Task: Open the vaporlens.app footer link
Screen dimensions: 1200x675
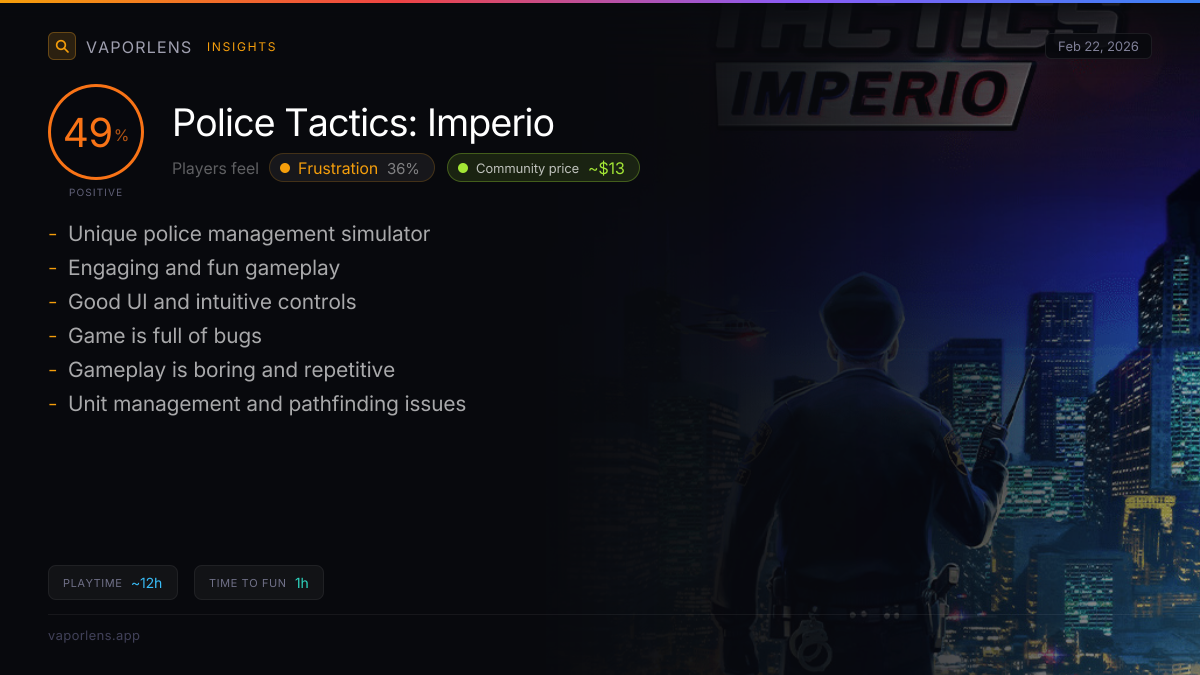Action: click(94, 636)
